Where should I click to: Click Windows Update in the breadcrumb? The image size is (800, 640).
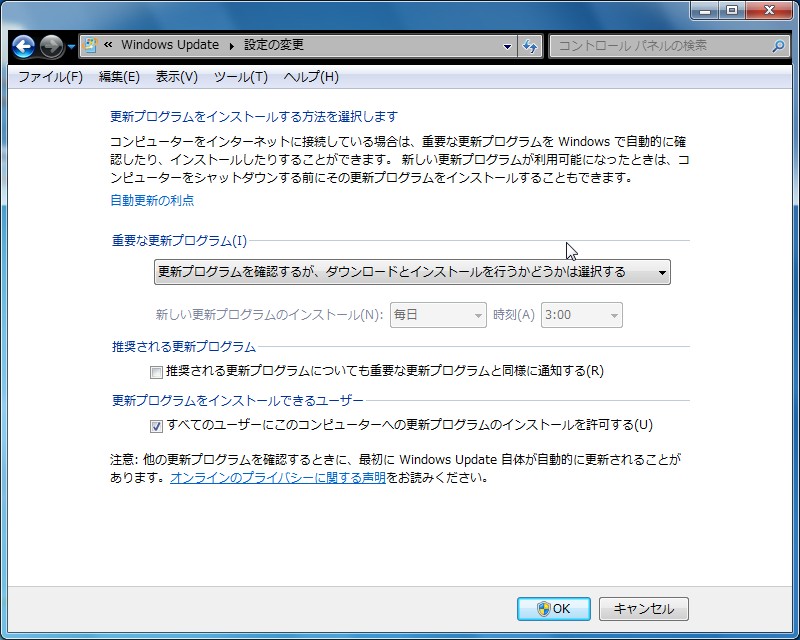(x=170, y=45)
